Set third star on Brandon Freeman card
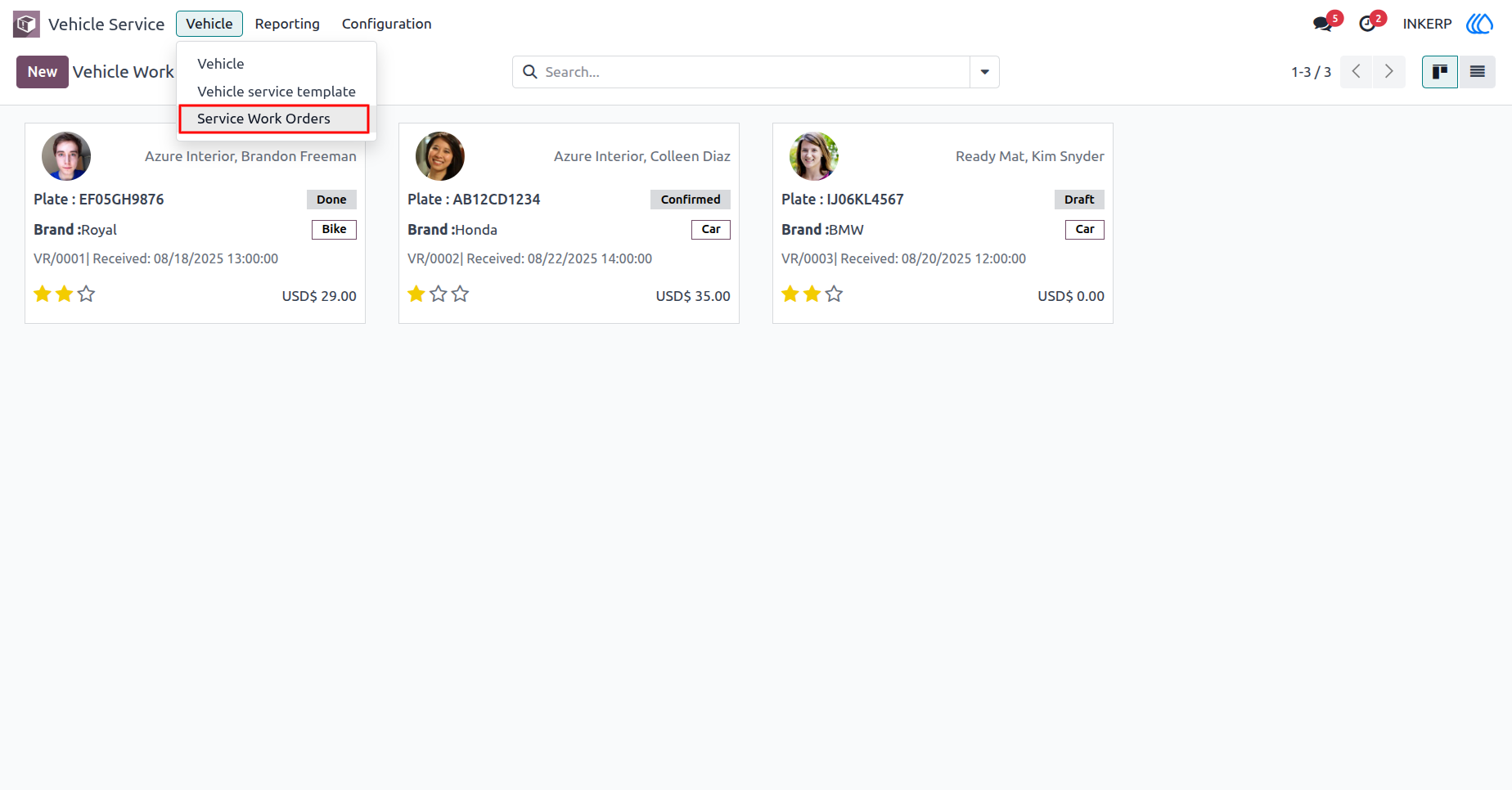The image size is (1512, 790). point(86,294)
